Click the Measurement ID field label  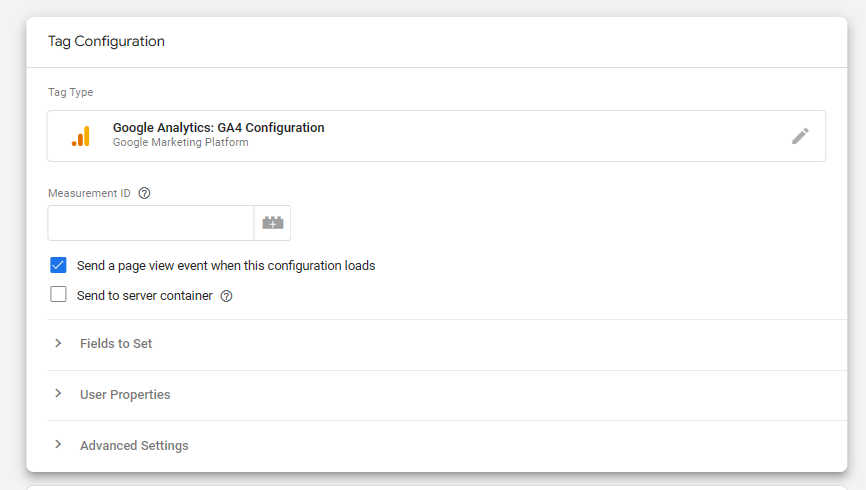point(90,193)
